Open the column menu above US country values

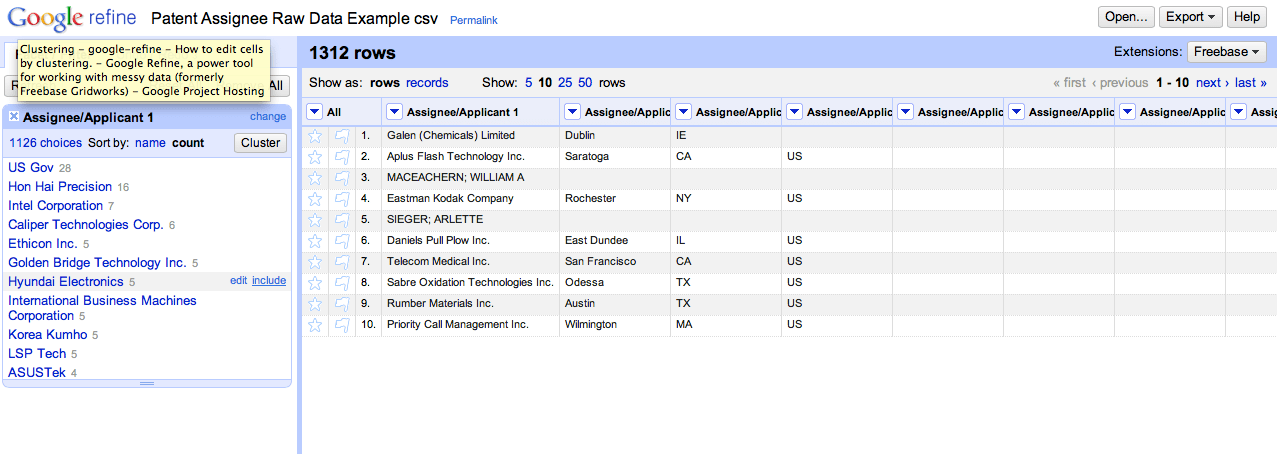tap(794, 112)
